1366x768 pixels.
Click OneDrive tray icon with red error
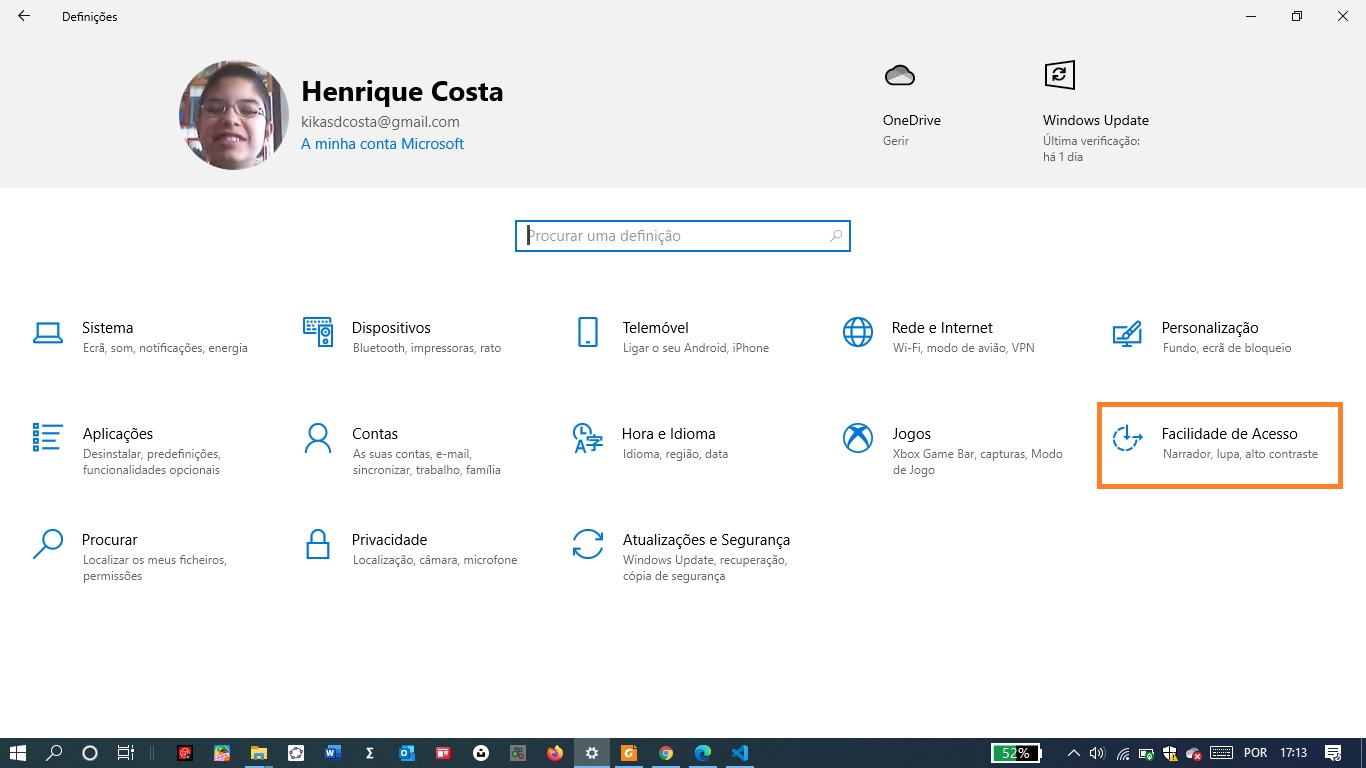[1193, 753]
